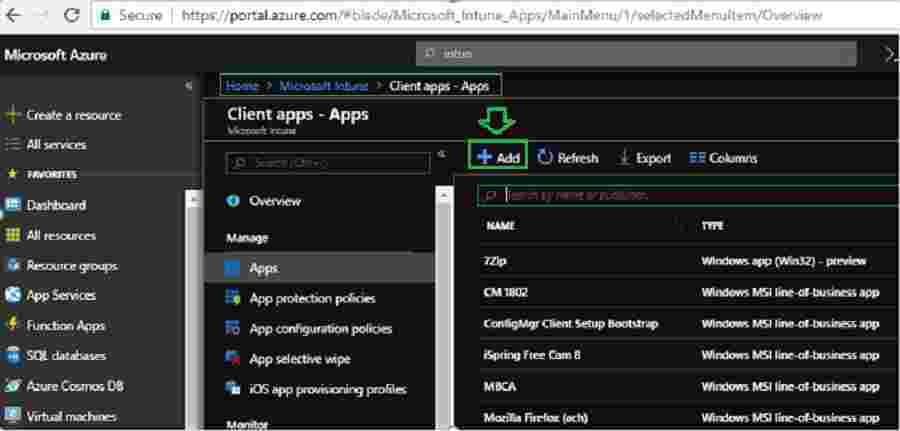Open the SQL databases icon
Image resolution: width=900 pixels, height=431 pixels.
[13, 356]
